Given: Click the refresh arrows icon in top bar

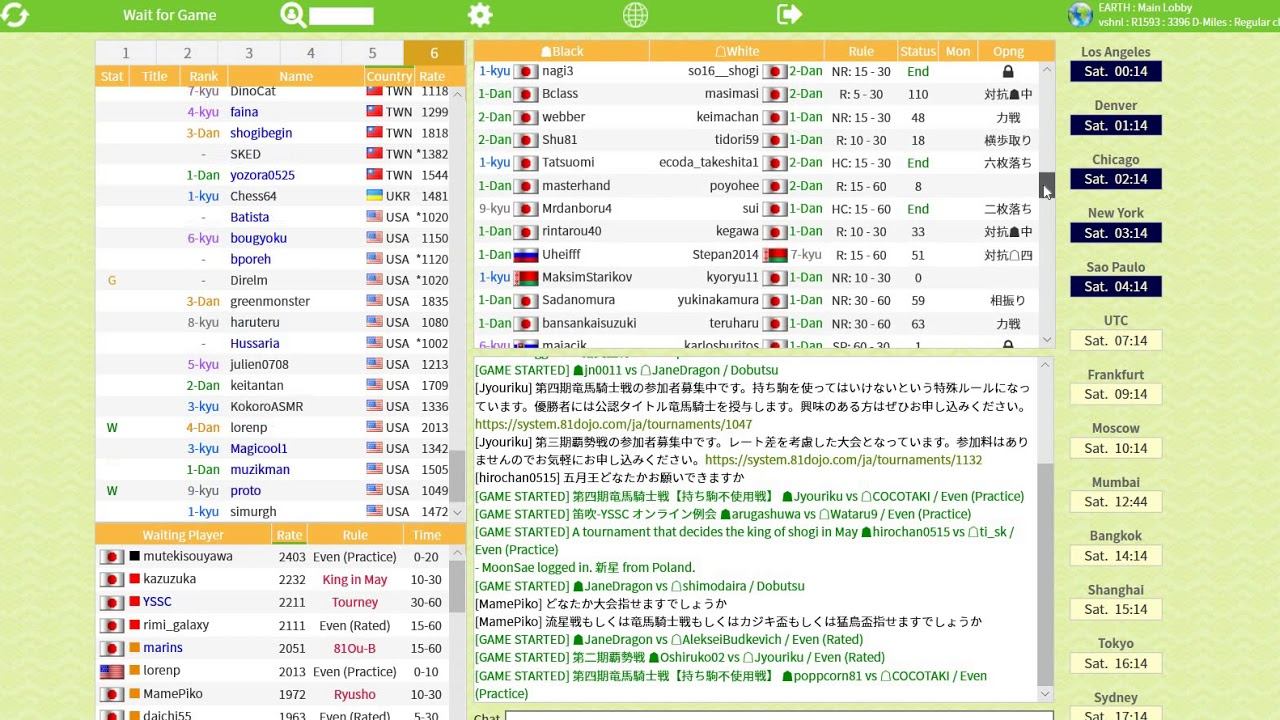Looking at the screenshot, I should pyautogui.click(x=16, y=15).
